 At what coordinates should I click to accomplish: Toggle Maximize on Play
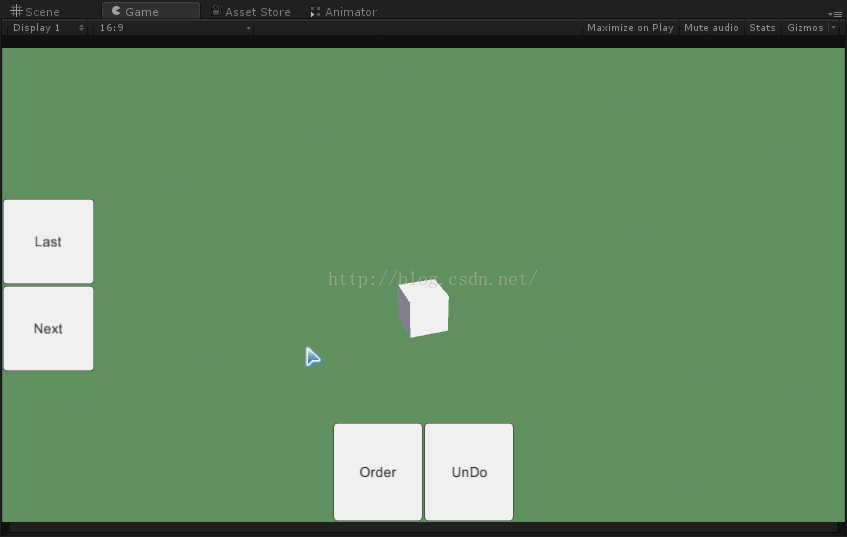[630, 28]
